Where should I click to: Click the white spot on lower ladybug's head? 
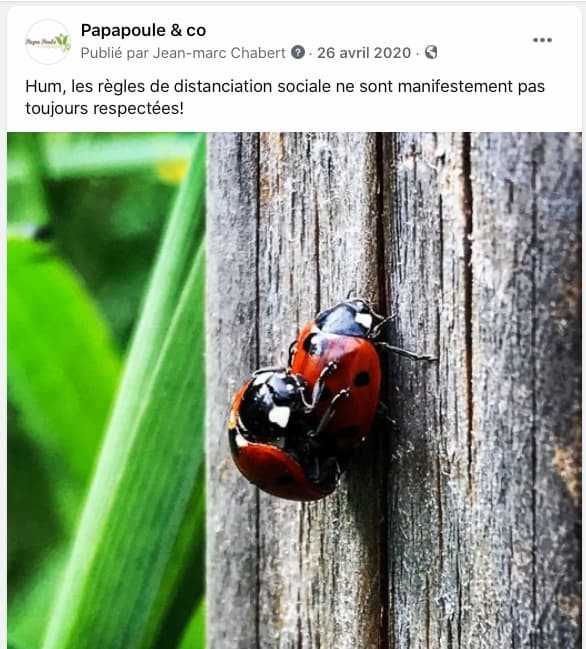(280, 416)
